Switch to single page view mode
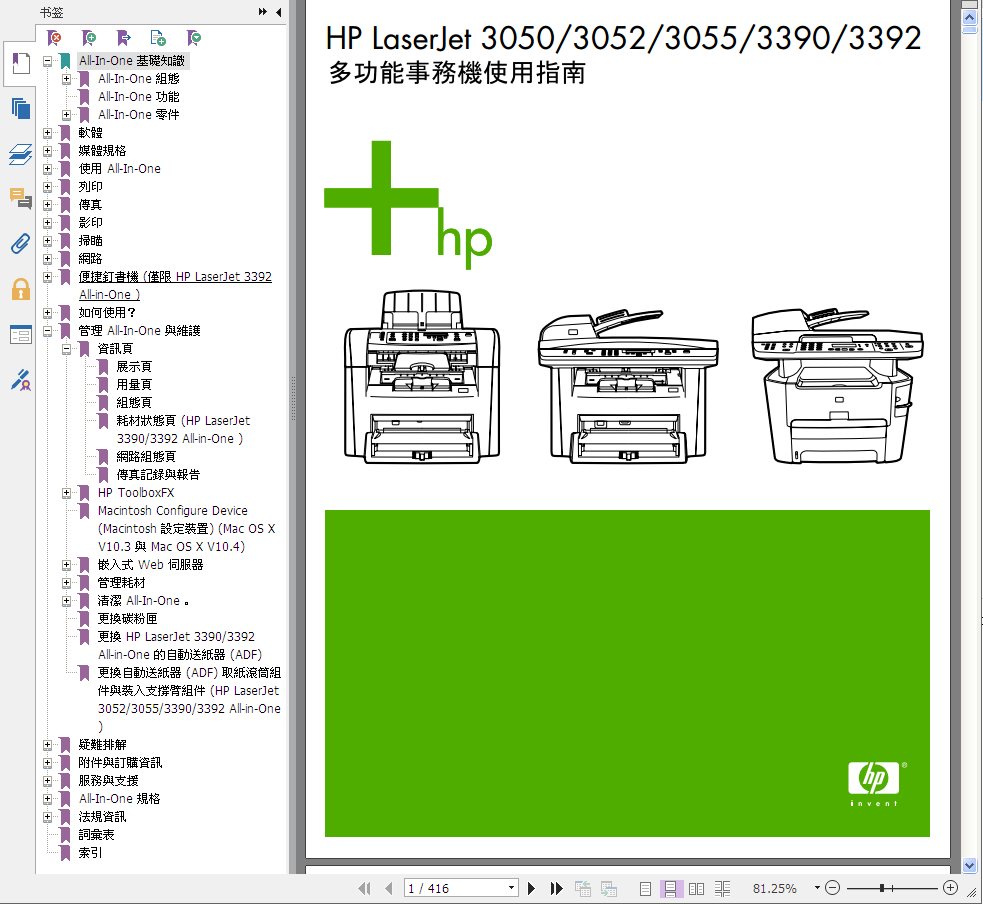The image size is (983, 904). [645, 888]
